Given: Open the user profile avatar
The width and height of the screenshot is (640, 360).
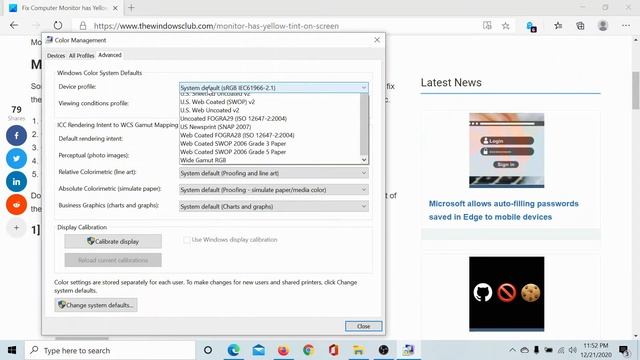Looking at the screenshot, I should [x=603, y=25].
